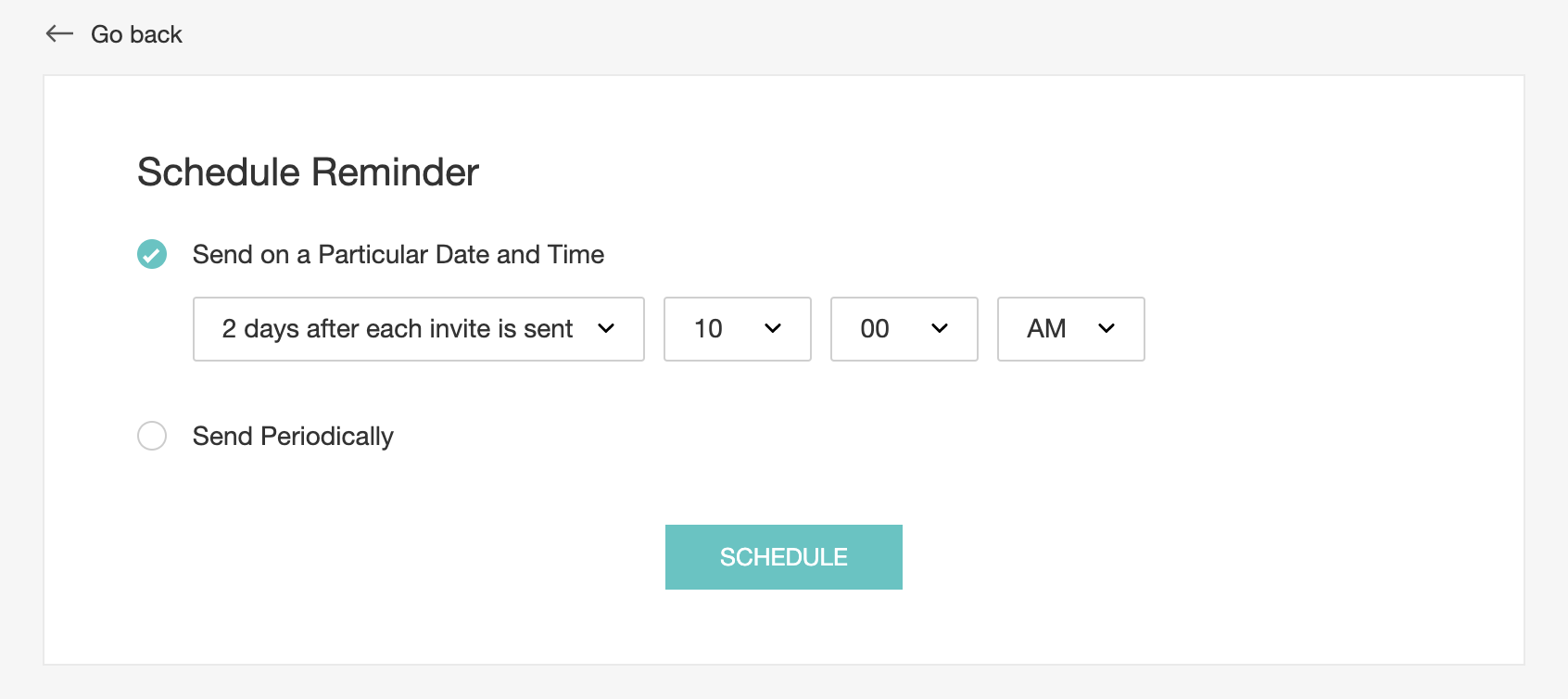This screenshot has height=699, width=1568.
Task: Click the AM/PM dropdown chevron
Action: click(1108, 329)
